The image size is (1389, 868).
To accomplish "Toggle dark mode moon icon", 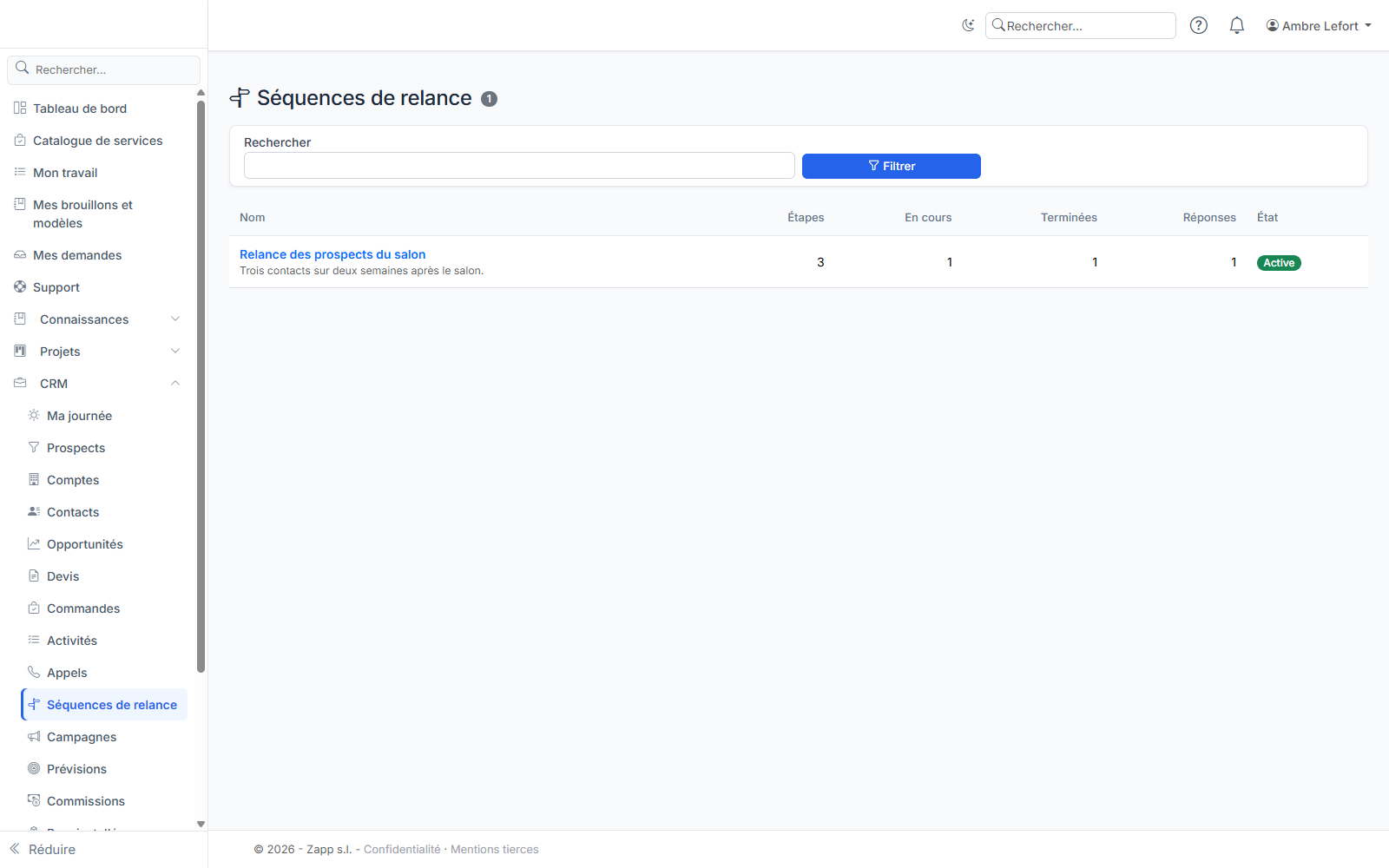I will [x=968, y=25].
